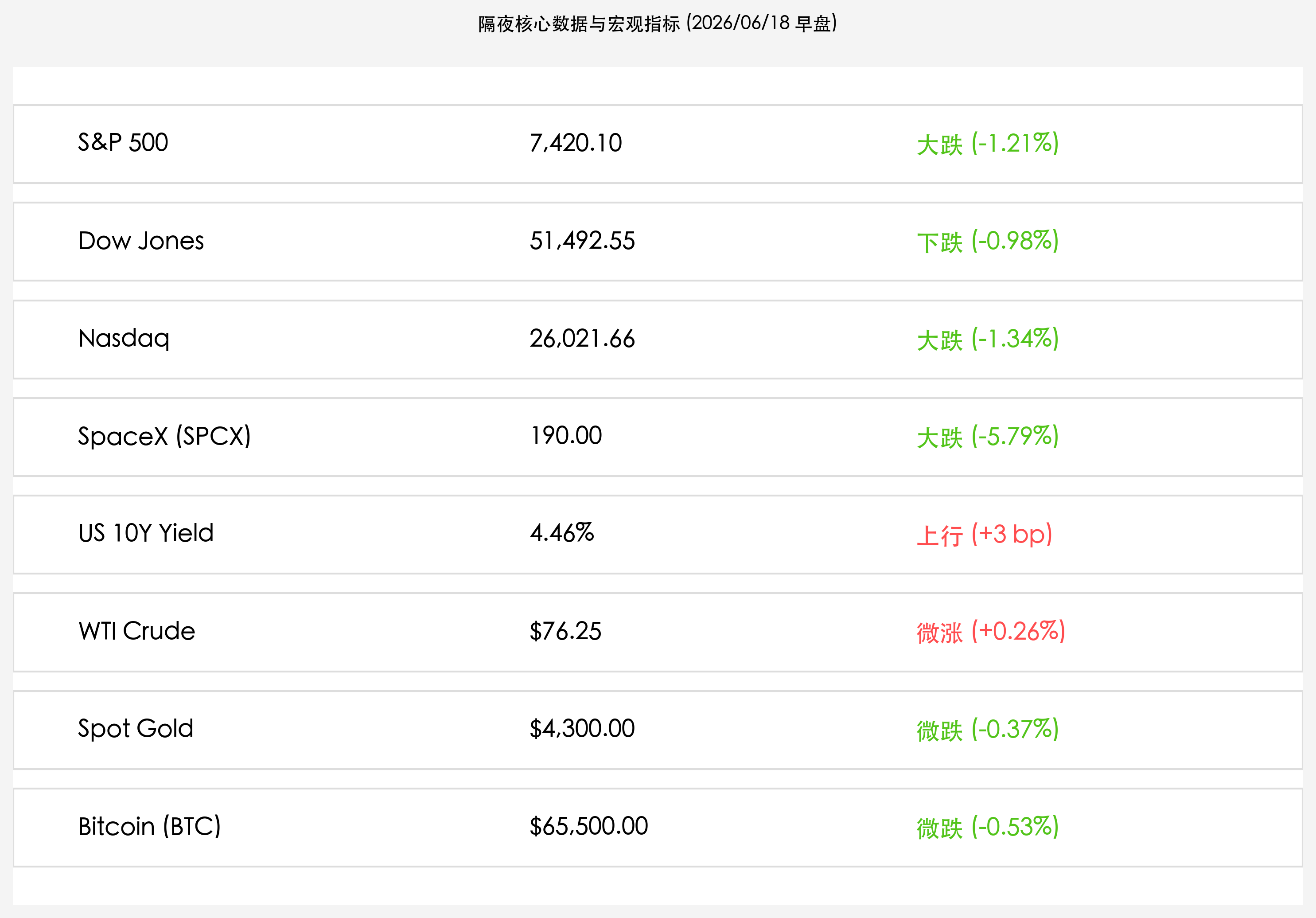This screenshot has height=918, width=1316.
Task: Select the US 10Y Yield row label
Action: pyautogui.click(x=146, y=533)
